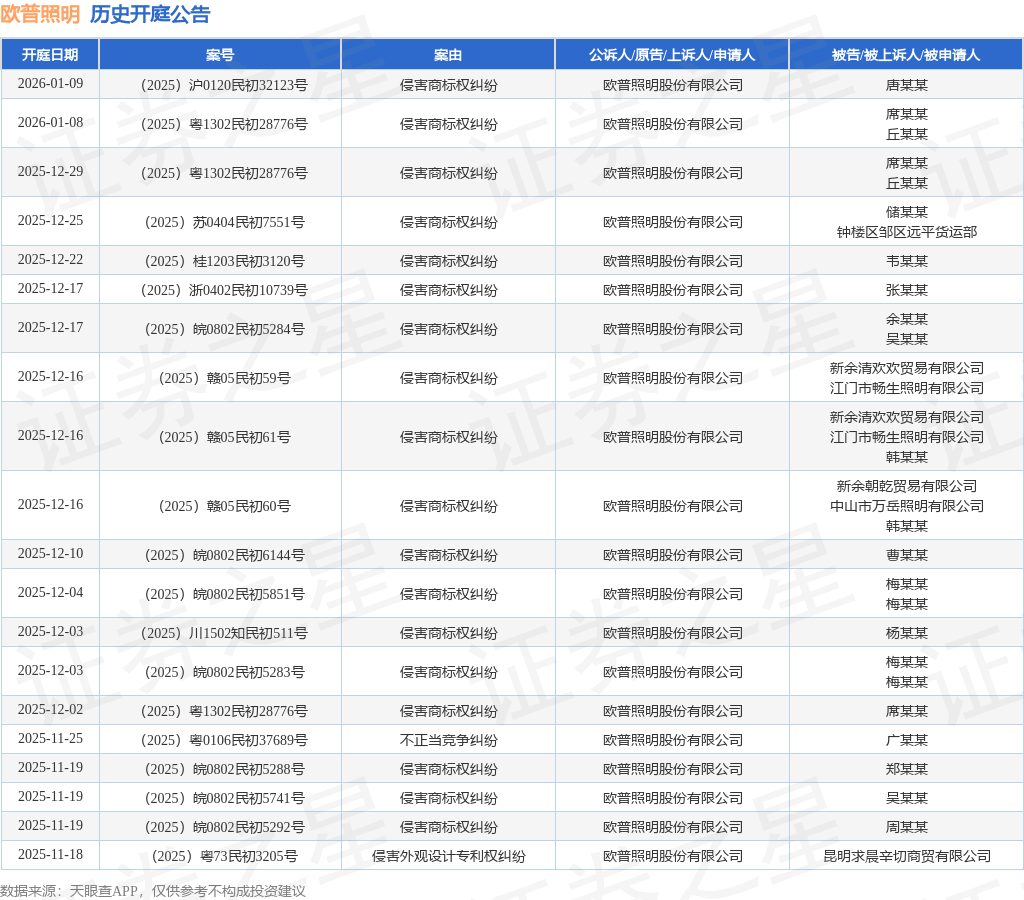The height and width of the screenshot is (900, 1024).
Task: Click the cause 侵害外观设计专利权纠纷
Action: click(x=448, y=856)
